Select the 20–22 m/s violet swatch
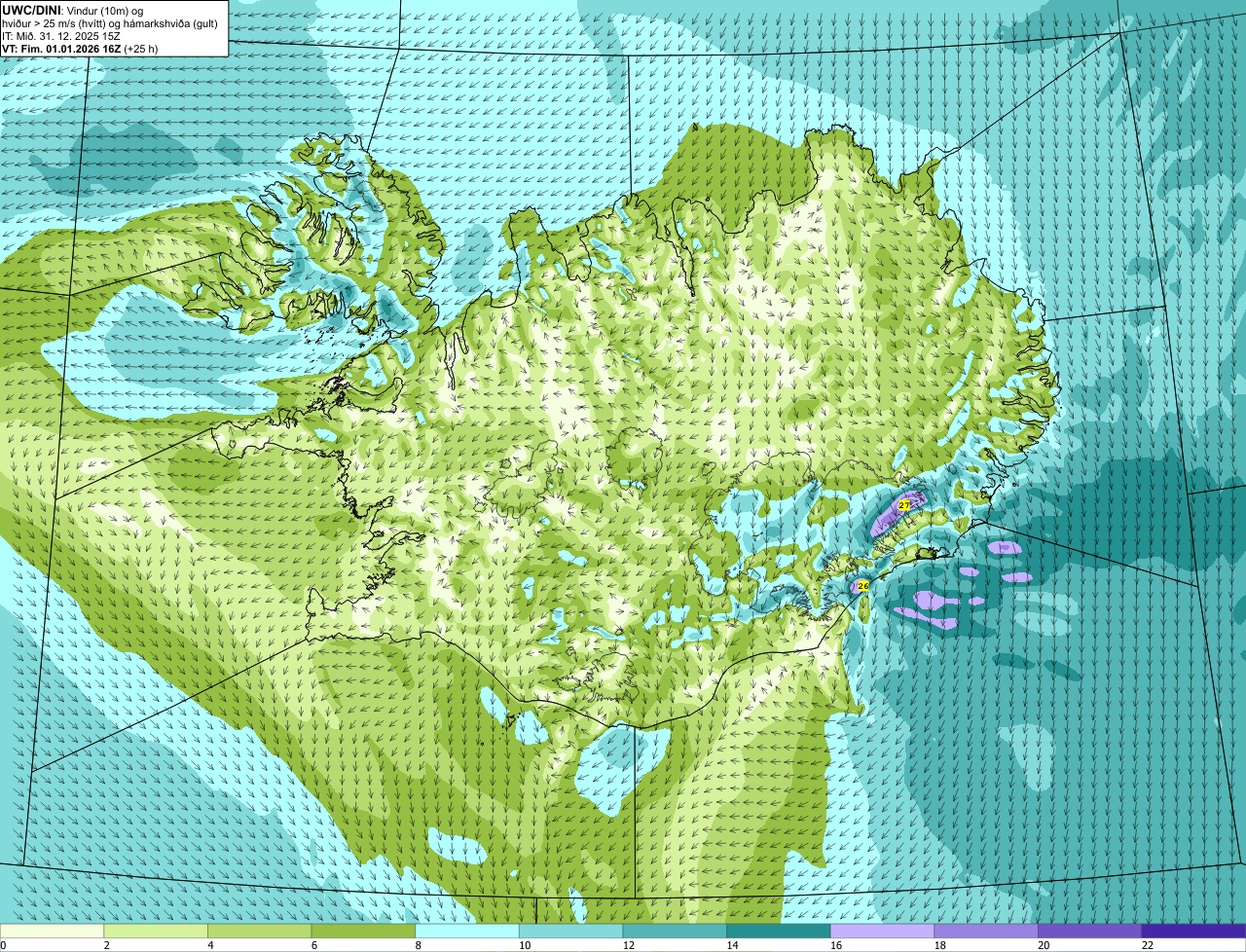Image resolution: width=1246 pixels, height=952 pixels. (1090, 931)
